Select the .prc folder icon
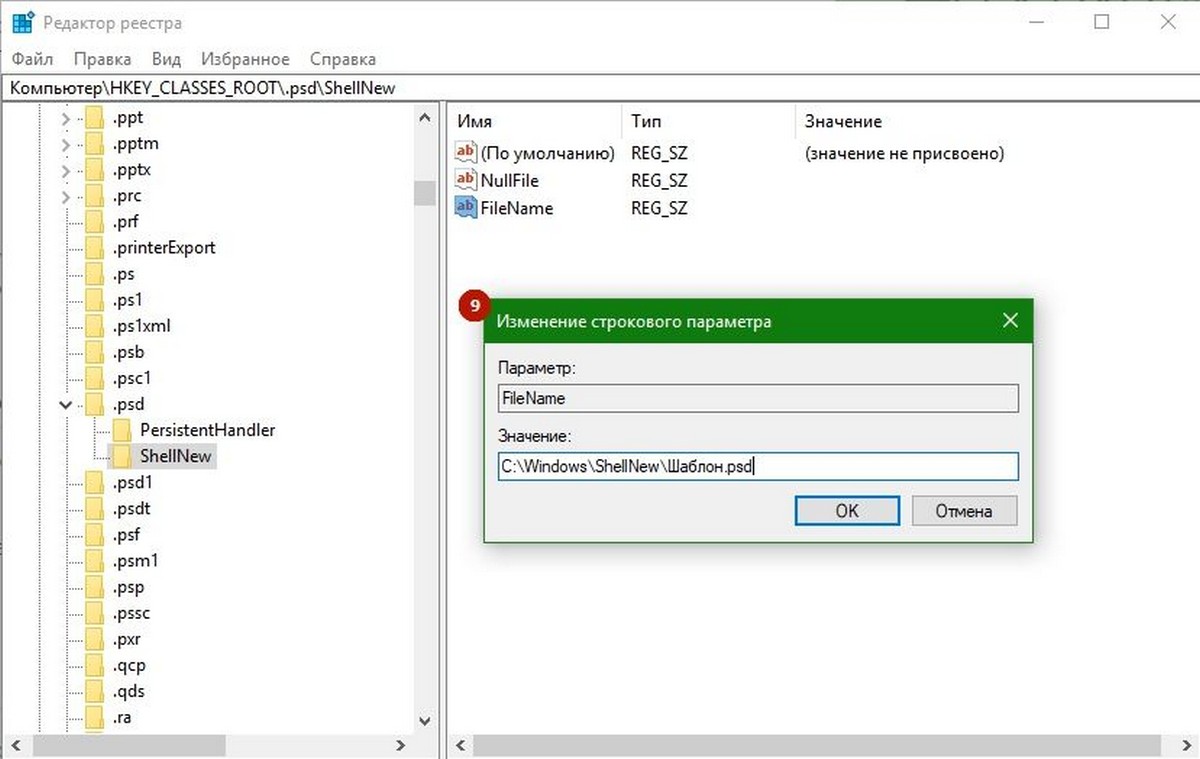This screenshot has width=1200, height=759. [95, 196]
